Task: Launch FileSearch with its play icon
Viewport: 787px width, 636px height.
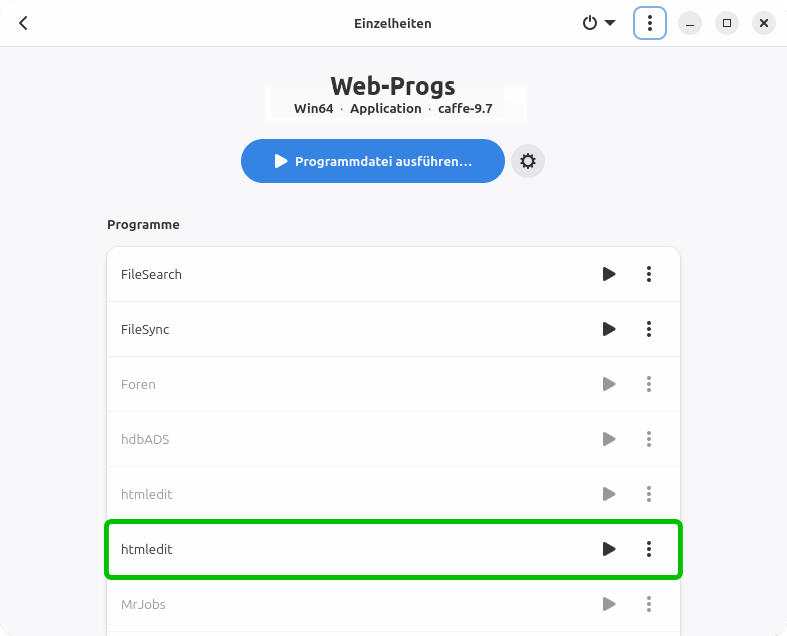Action: coord(609,274)
